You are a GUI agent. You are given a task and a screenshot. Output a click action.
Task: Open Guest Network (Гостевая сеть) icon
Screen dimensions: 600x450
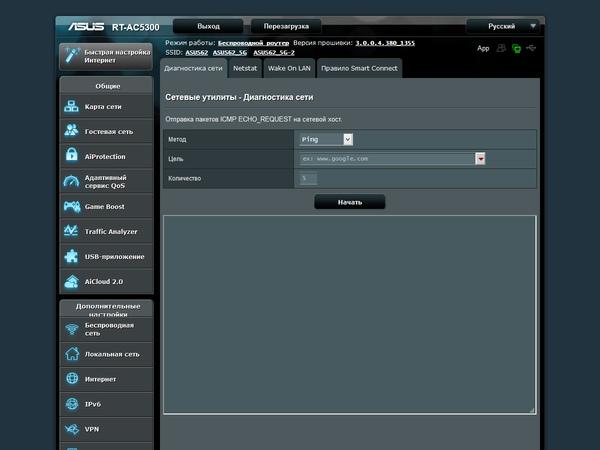click(x=72, y=131)
